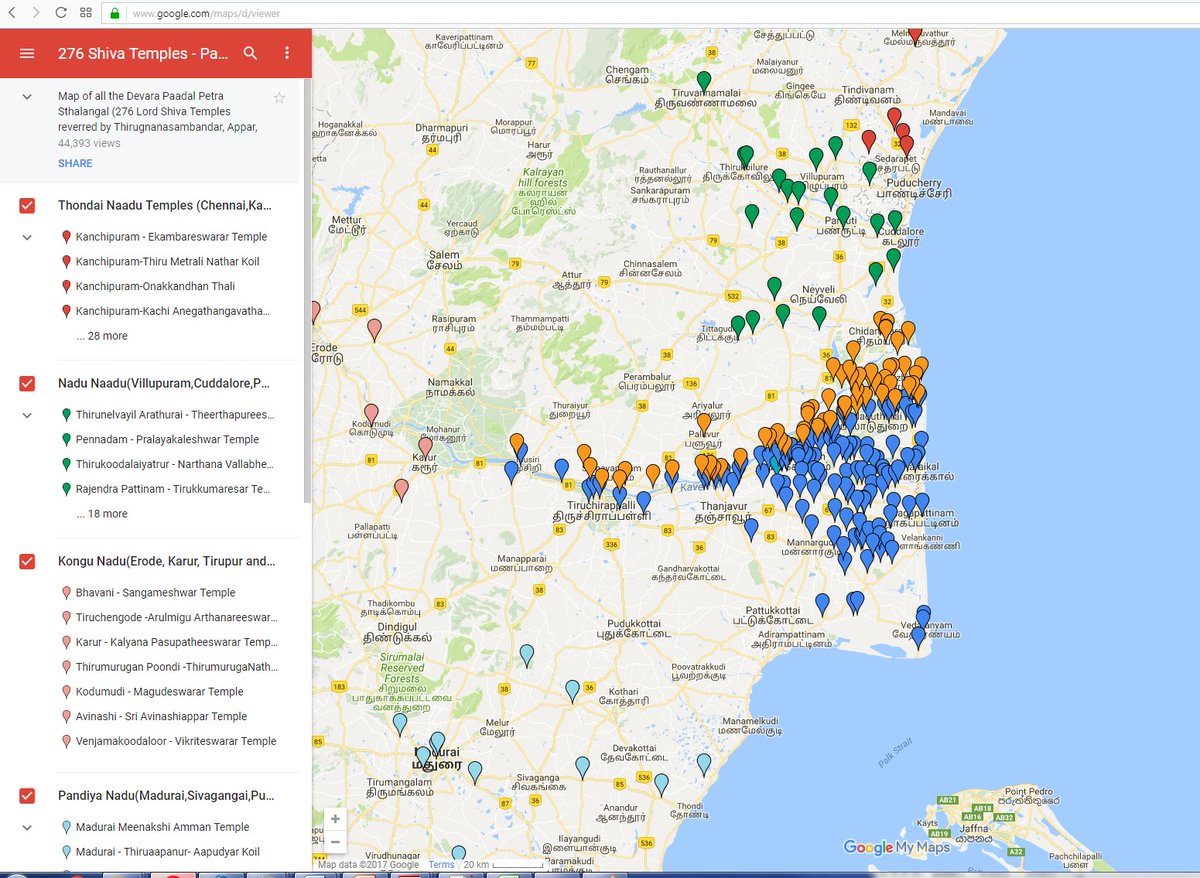
Task: Toggle Kongu Nadu layer checkbox
Action: [x=27, y=561]
